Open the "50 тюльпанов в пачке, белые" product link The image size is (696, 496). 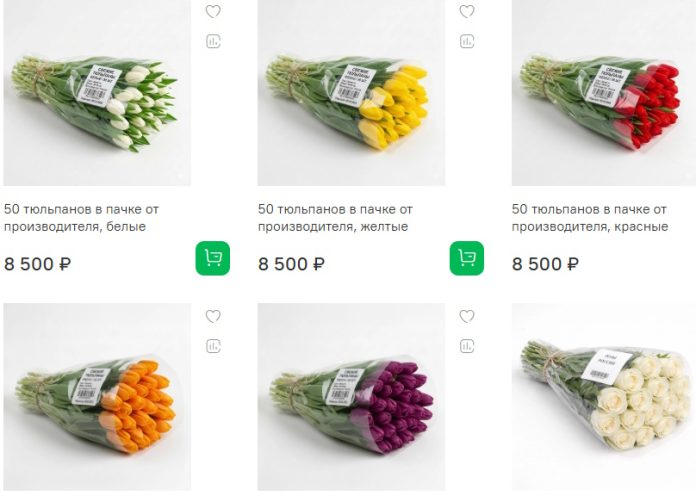[82, 218]
